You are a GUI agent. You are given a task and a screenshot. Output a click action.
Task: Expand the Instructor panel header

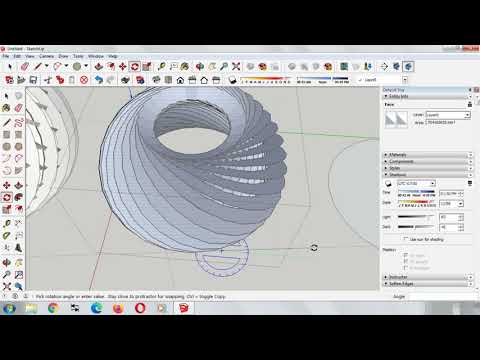point(427,277)
